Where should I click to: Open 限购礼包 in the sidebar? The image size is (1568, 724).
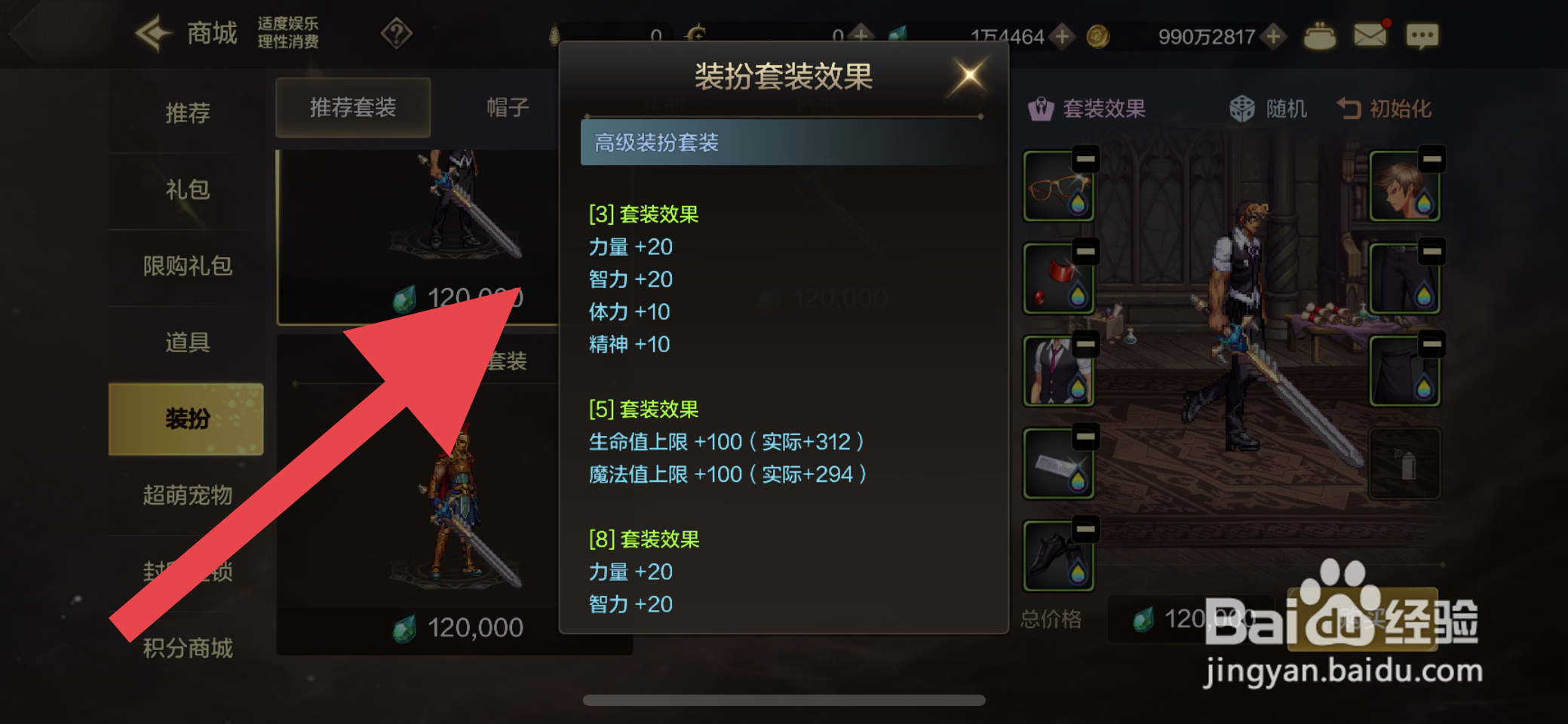(188, 266)
